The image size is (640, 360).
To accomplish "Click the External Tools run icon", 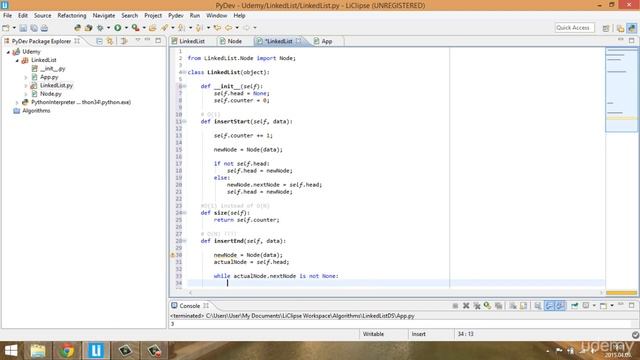I will (x=135, y=28).
